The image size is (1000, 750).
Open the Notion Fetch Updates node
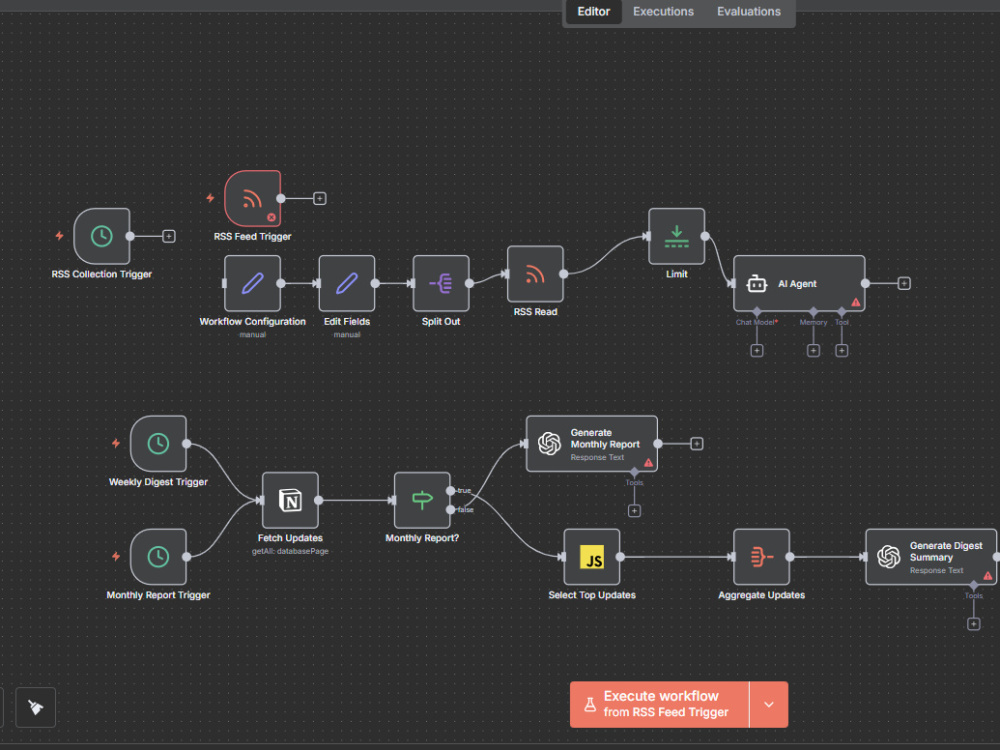[x=290, y=500]
